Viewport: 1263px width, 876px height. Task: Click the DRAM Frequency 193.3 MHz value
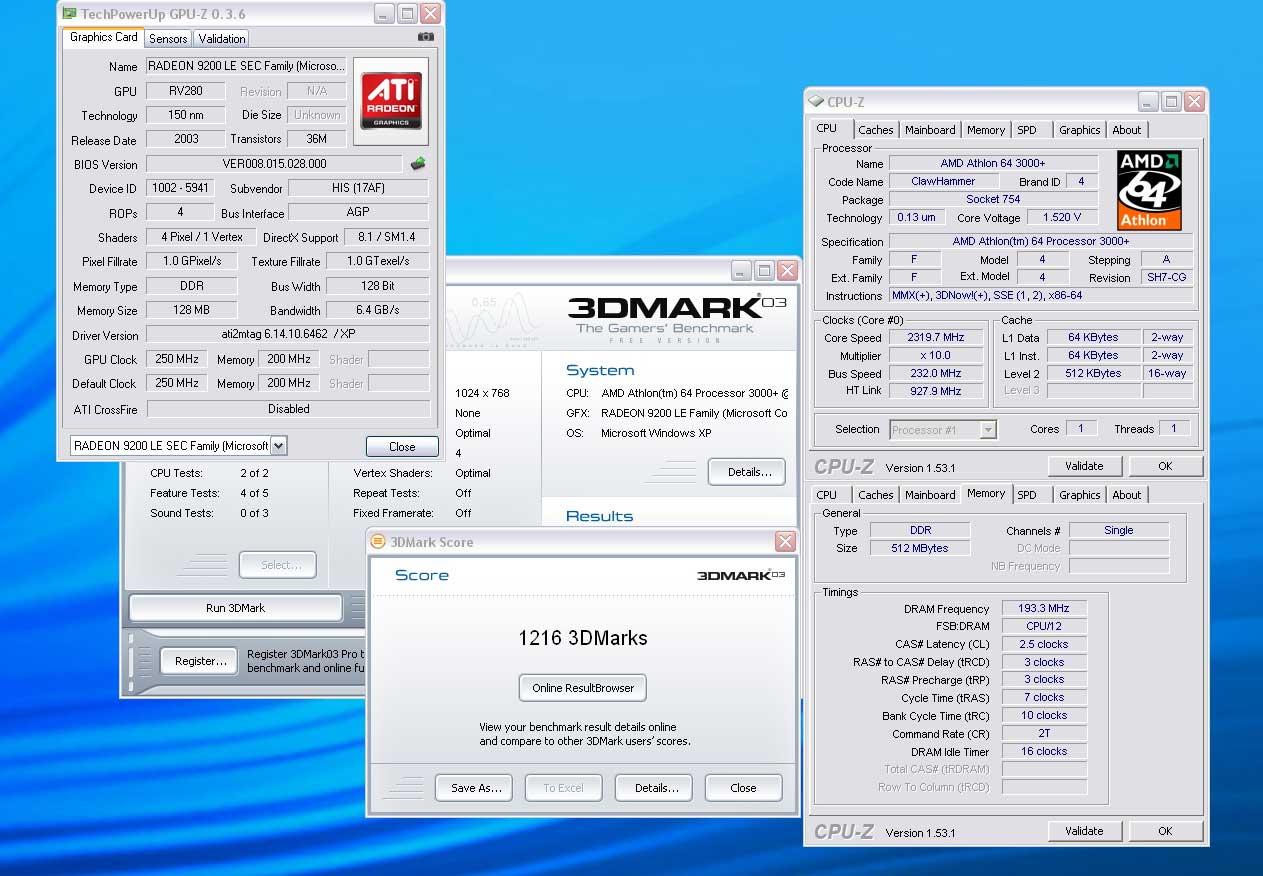pyautogui.click(x=1043, y=608)
